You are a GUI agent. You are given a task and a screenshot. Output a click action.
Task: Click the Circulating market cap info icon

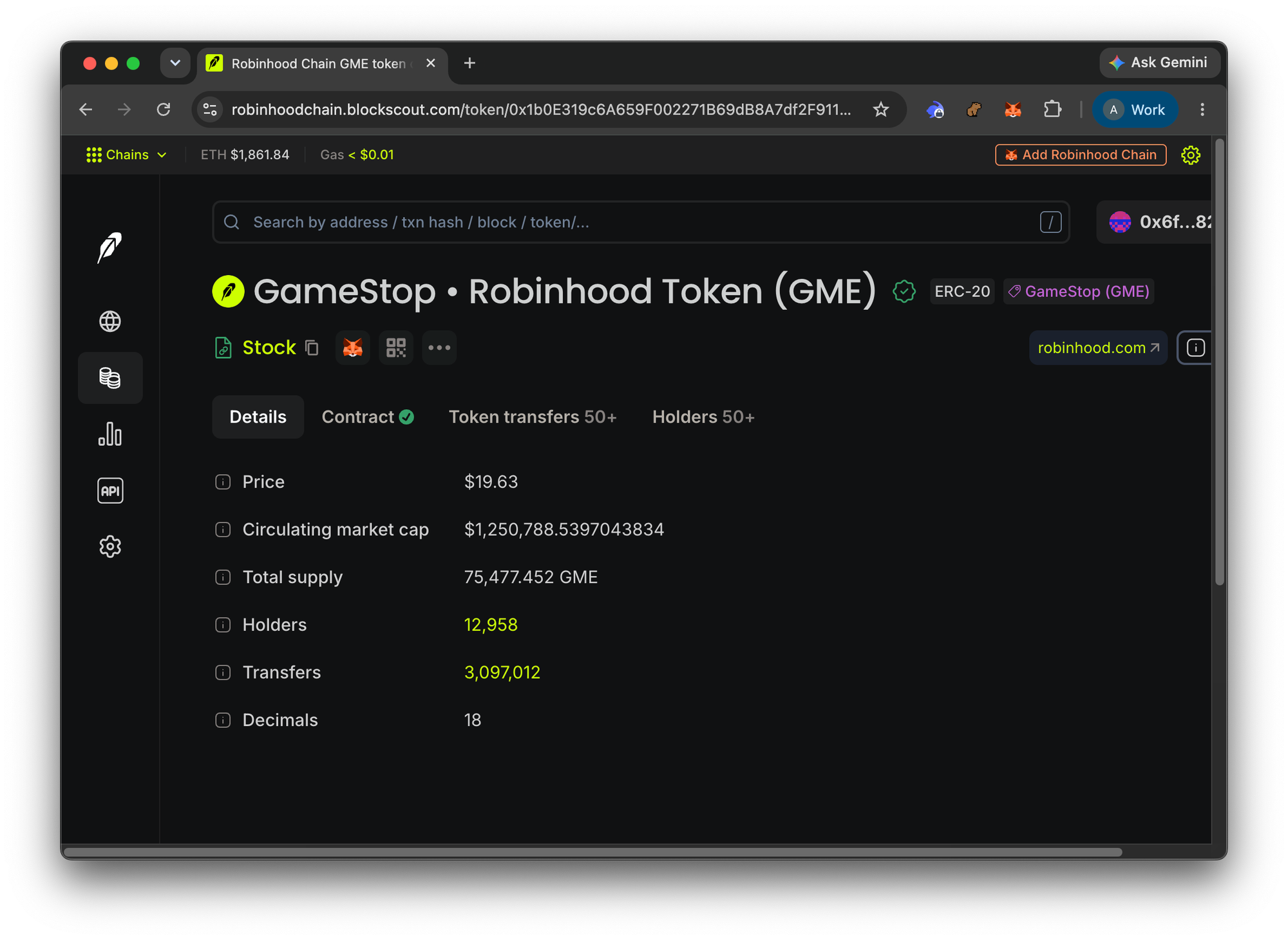(223, 530)
